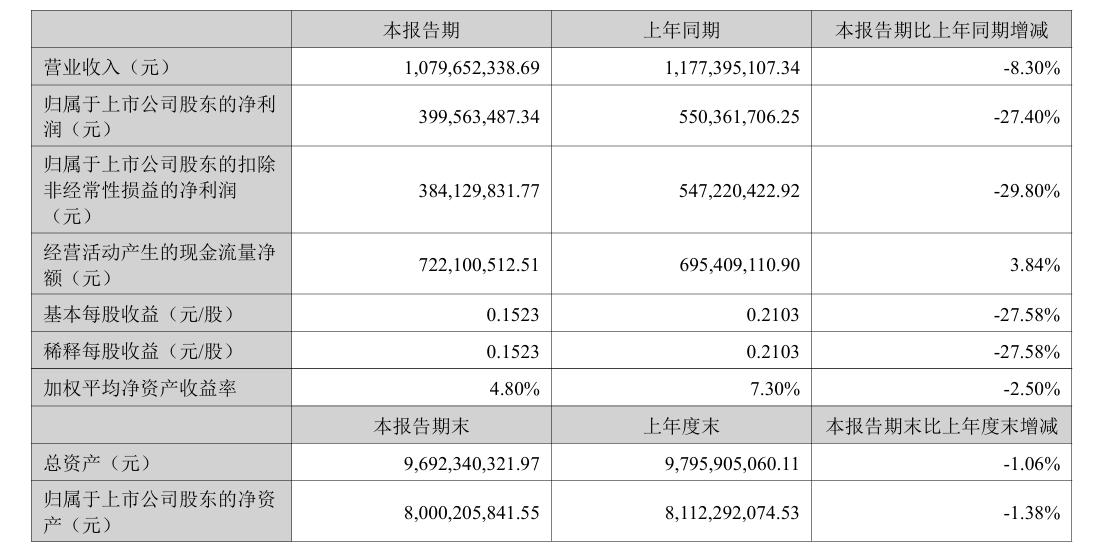Viewport: 1113px width, 554px height.
Task: Click cash flow value 722,100,512.51
Action: (x=481, y=264)
